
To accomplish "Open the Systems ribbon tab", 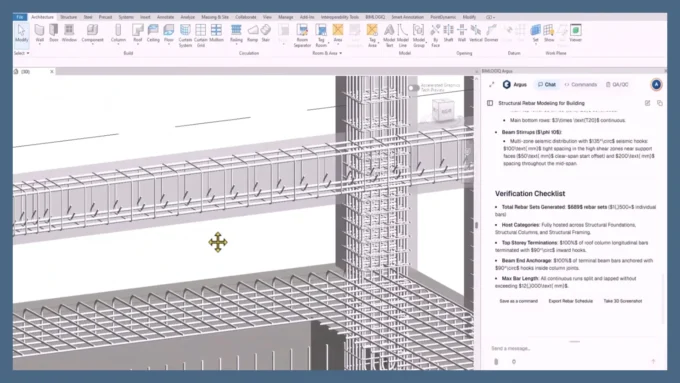I will (126, 17).
